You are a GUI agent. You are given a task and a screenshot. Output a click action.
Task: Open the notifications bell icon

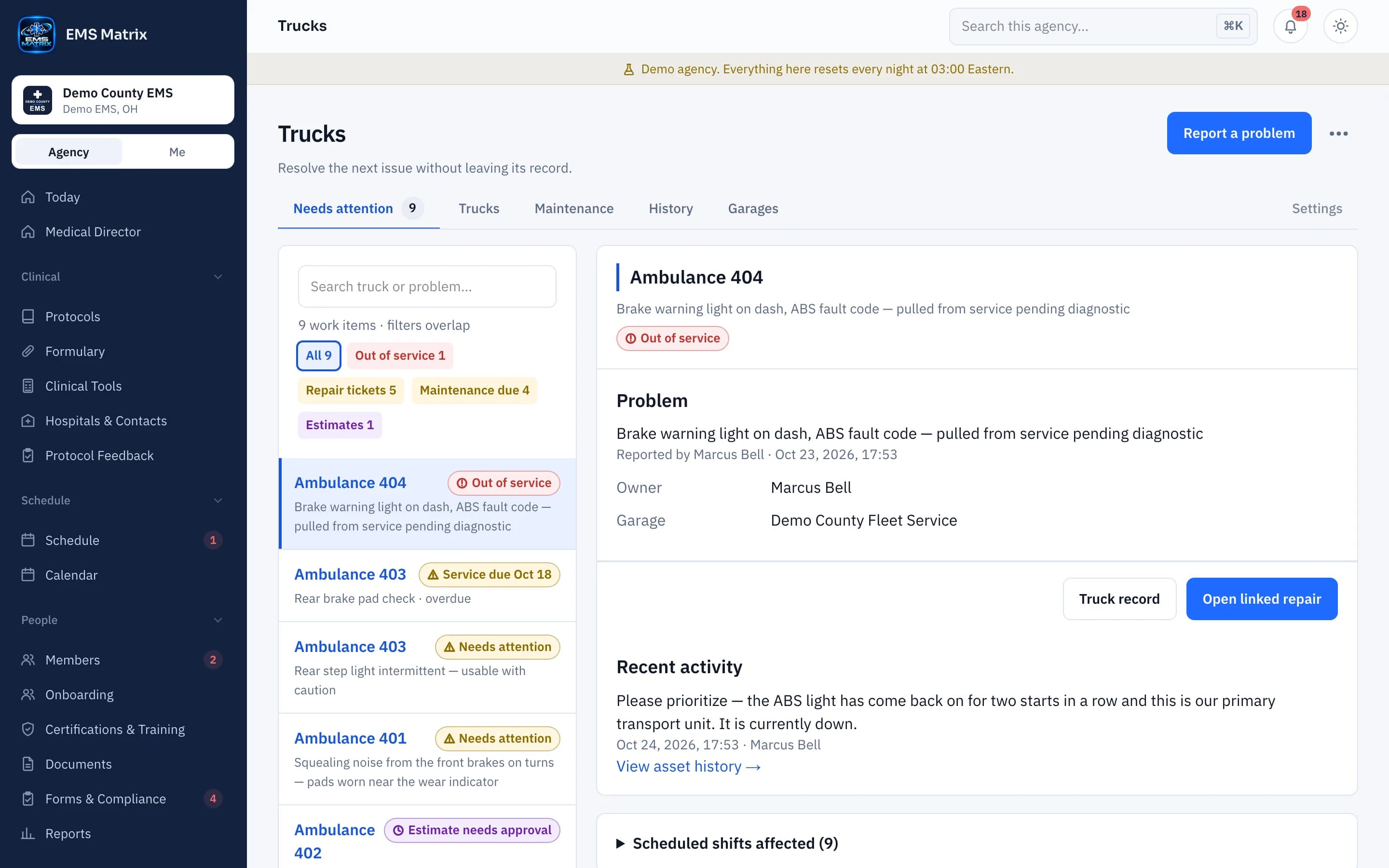tap(1290, 27)
